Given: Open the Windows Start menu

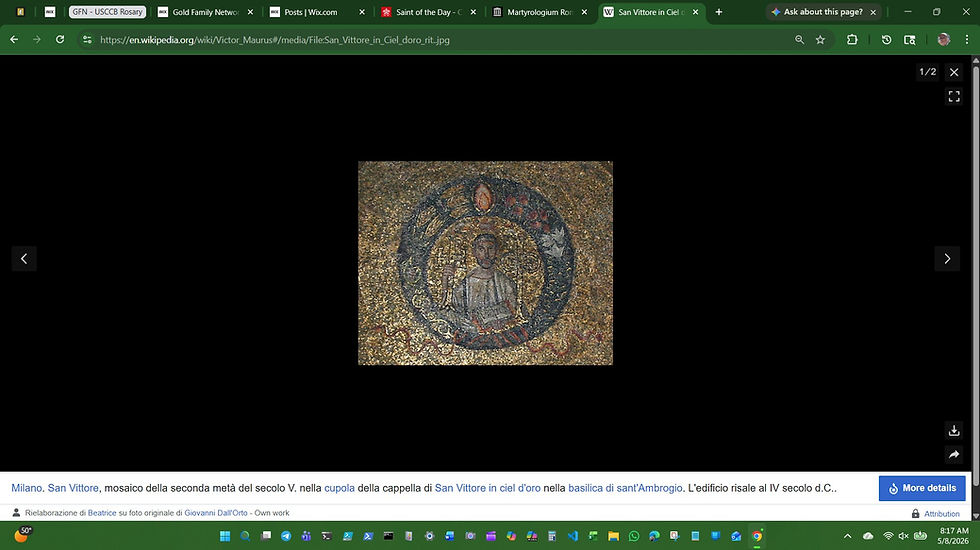Looking at the screenshot, I should [x=225, y=536].
